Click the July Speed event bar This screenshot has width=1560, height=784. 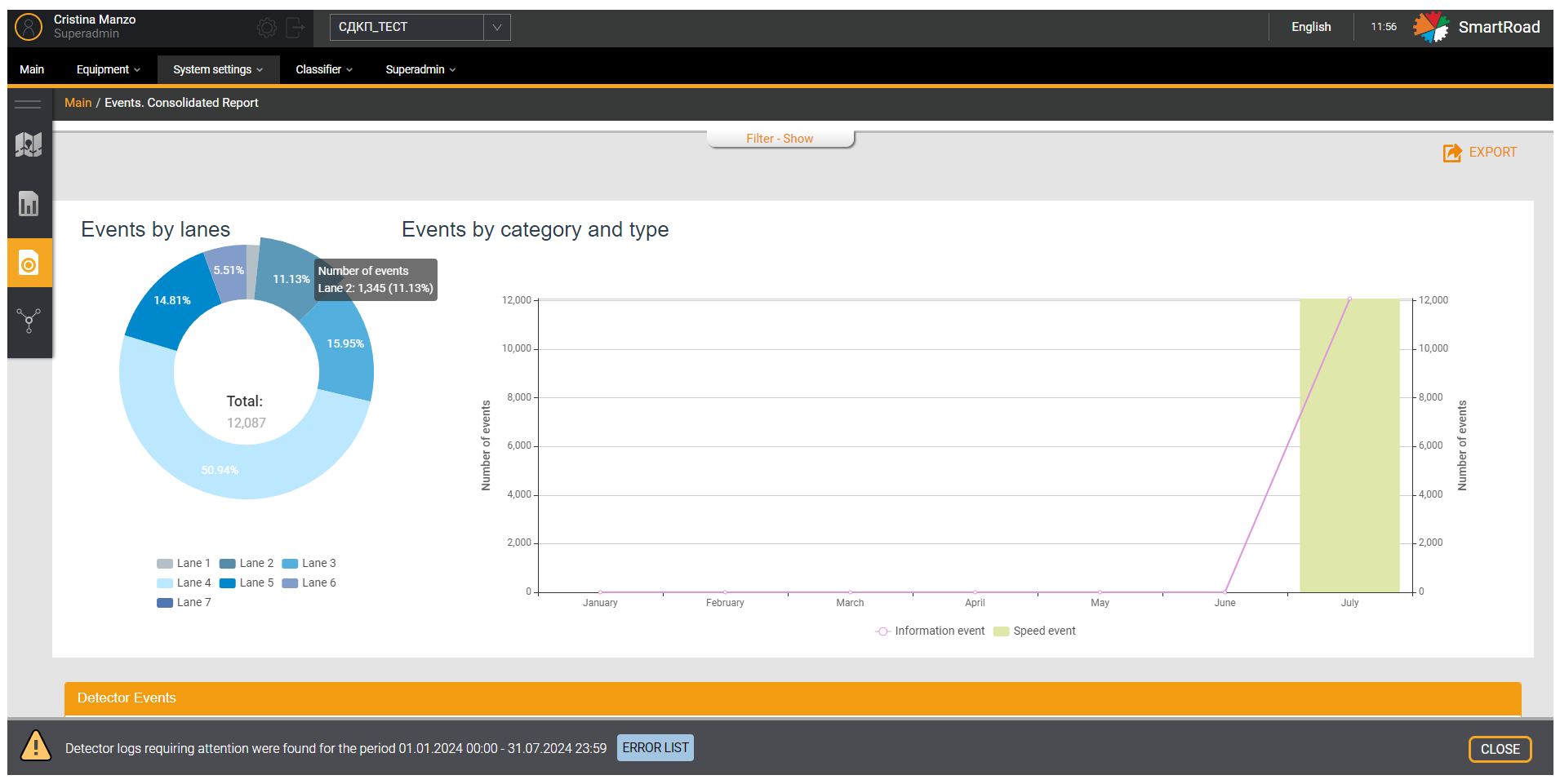click(x=1349, y=445)
